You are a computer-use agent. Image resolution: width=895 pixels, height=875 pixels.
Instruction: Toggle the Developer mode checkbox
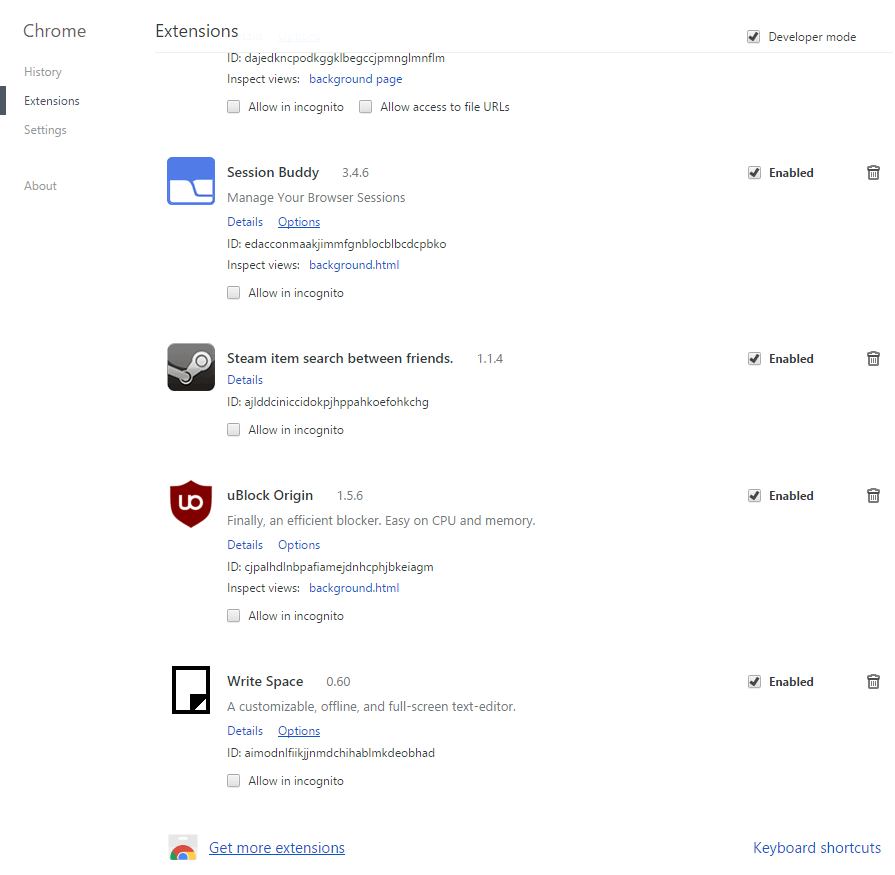[x=754, y=37]
